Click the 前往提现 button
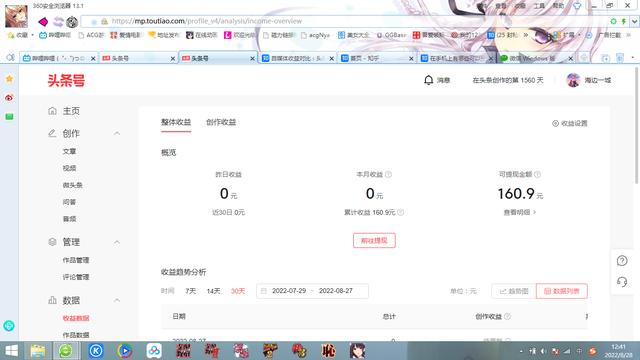Viewport: 640px width, 360px height. point(374,240)
